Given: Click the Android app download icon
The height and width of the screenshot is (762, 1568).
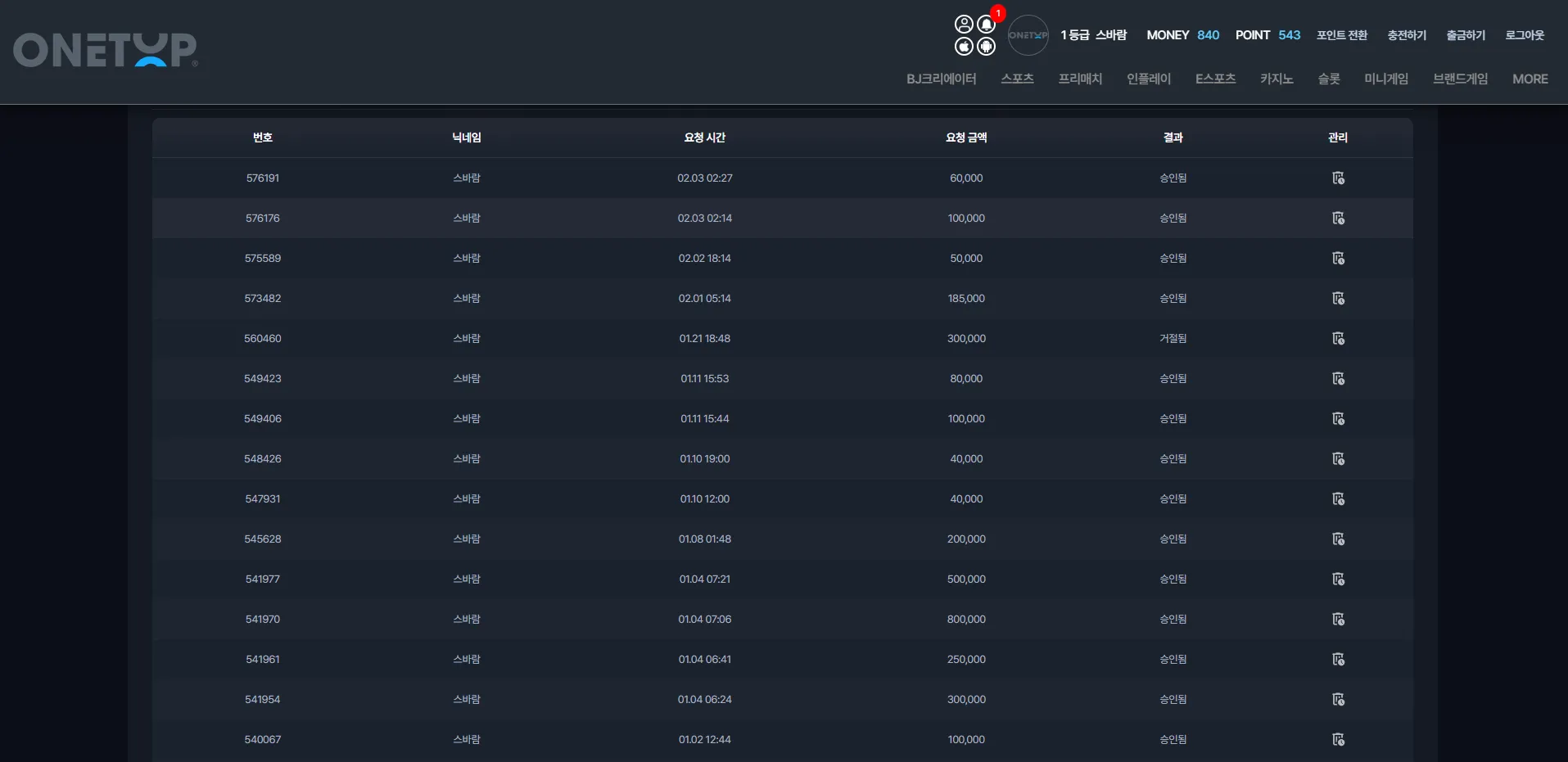Looking at the screenshot, I should [987, 47].
